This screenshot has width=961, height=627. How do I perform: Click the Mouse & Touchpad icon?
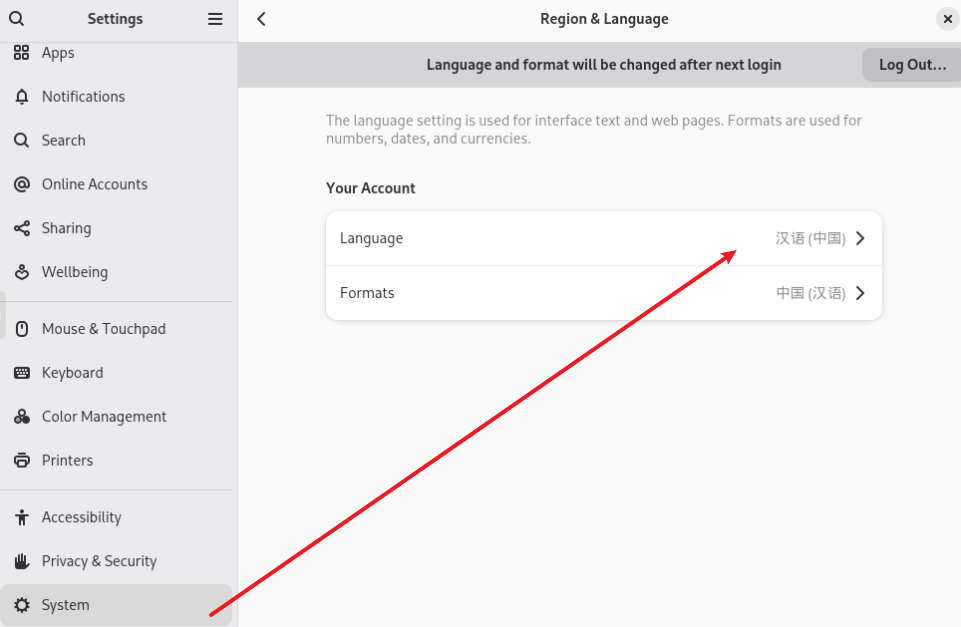pyautogui.click(x=21, y=329)
